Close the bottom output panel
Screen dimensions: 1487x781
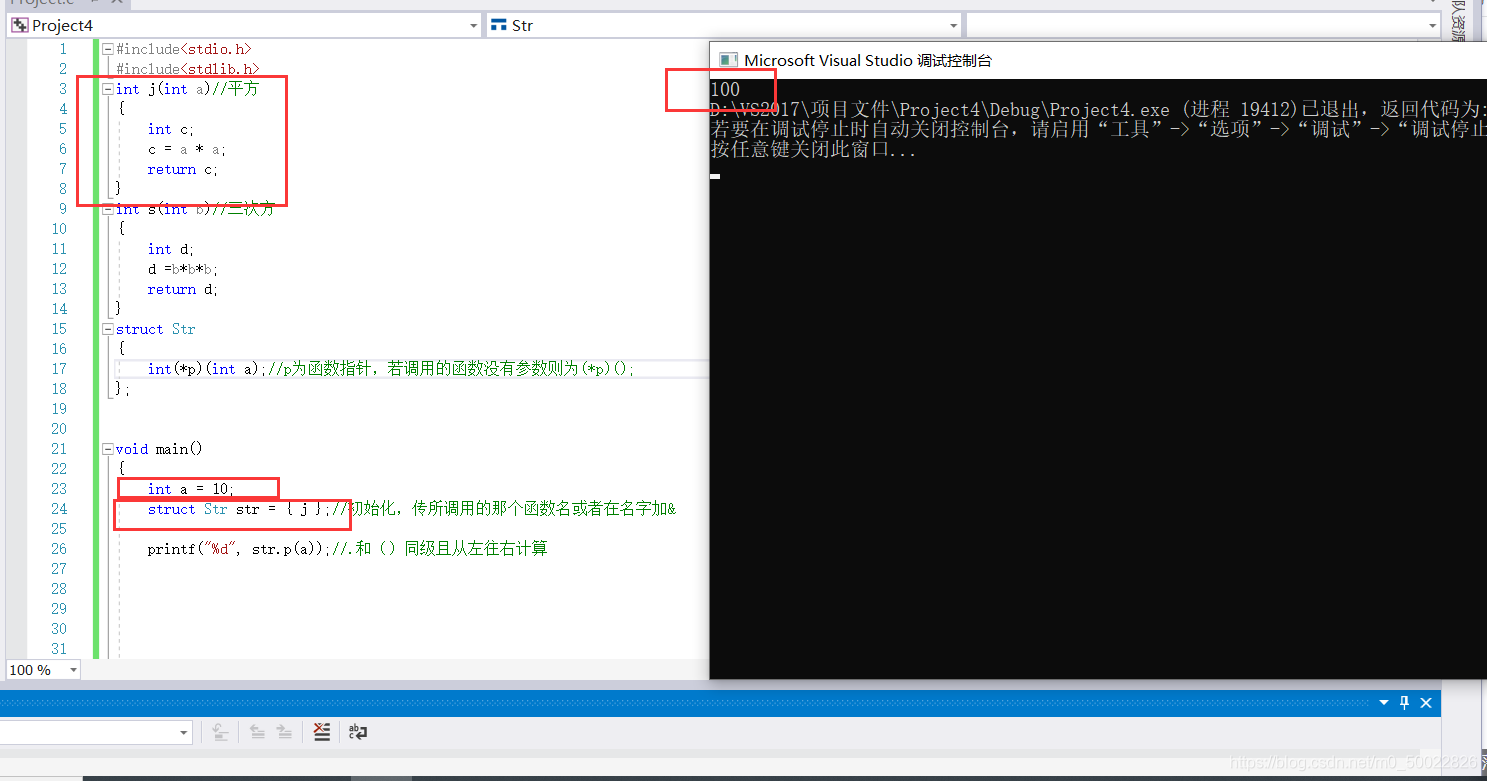click(1426, 703)
